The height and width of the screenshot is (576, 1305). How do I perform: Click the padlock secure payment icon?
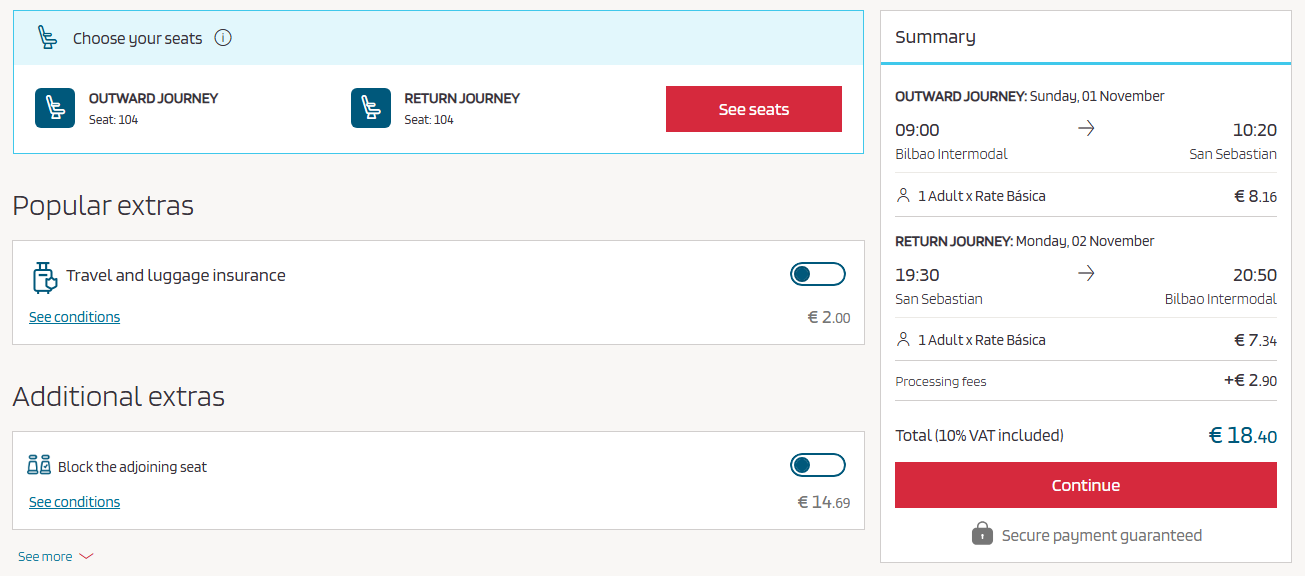point(982,533)
